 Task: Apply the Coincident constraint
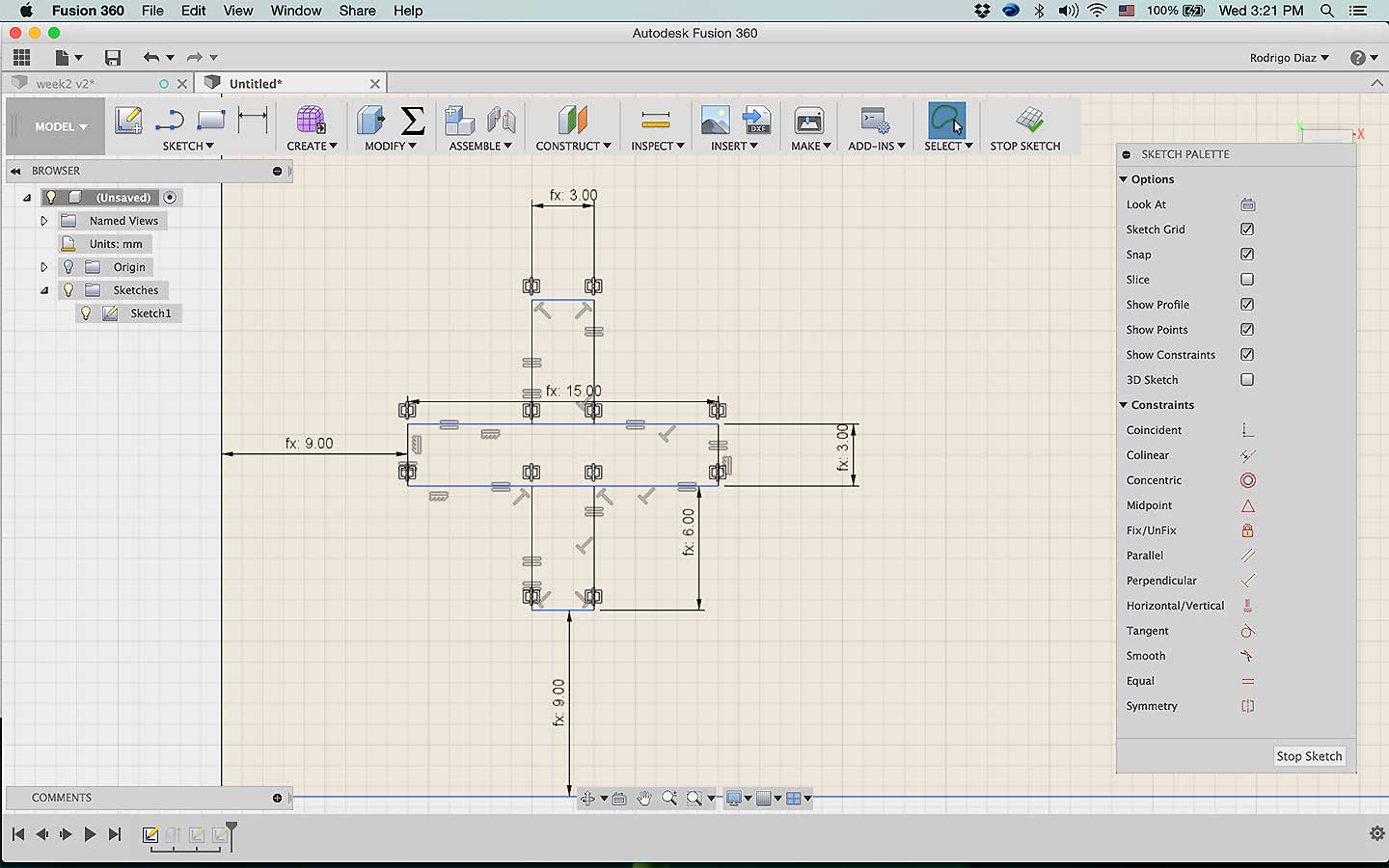1247,430
